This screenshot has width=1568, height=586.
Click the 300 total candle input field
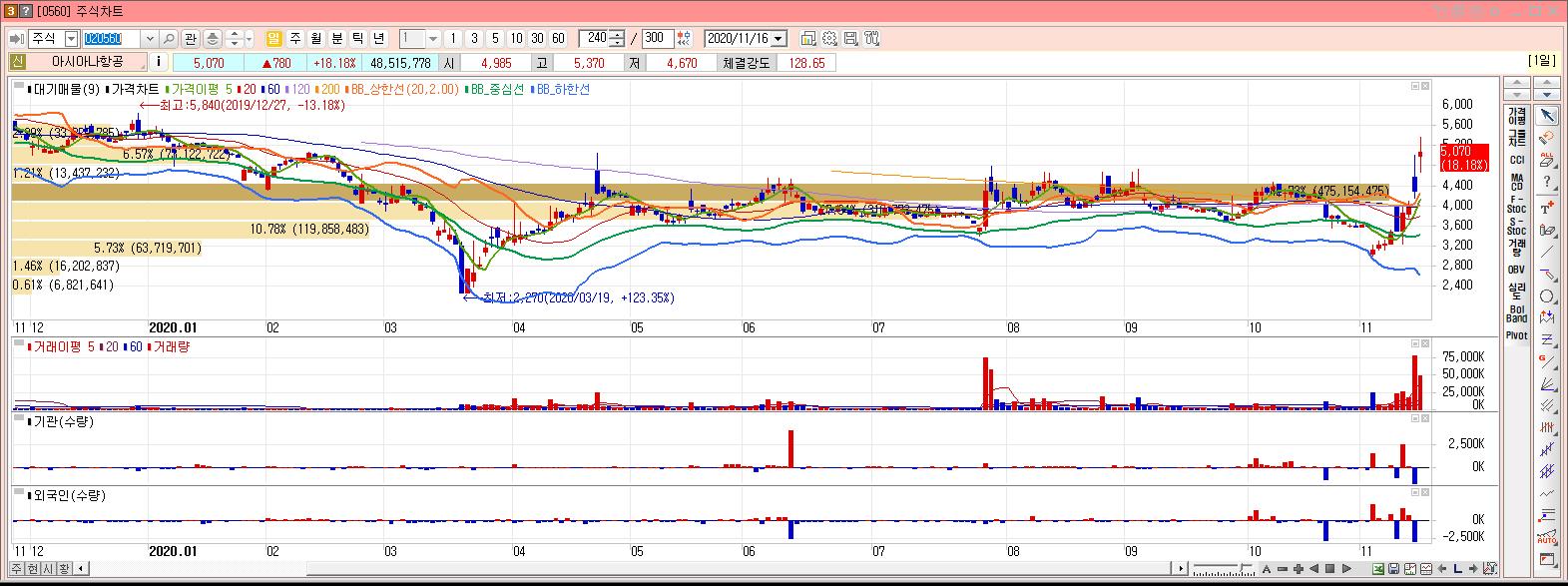pos(657,39)
